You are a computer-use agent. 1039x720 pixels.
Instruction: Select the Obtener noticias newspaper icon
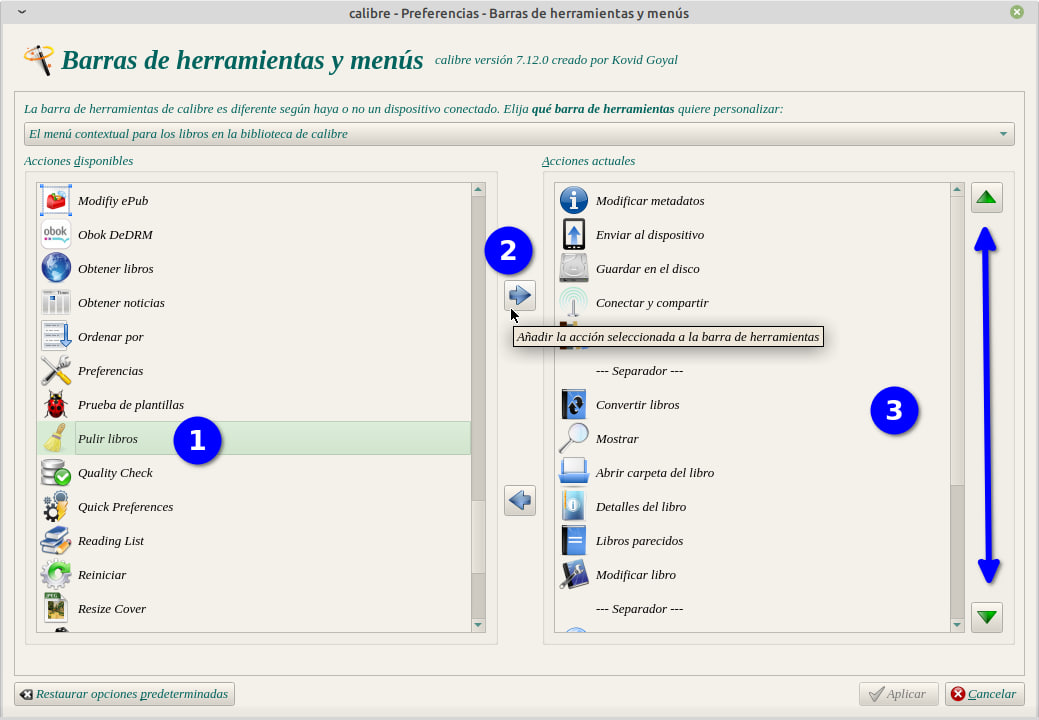[x=56, y=303]
